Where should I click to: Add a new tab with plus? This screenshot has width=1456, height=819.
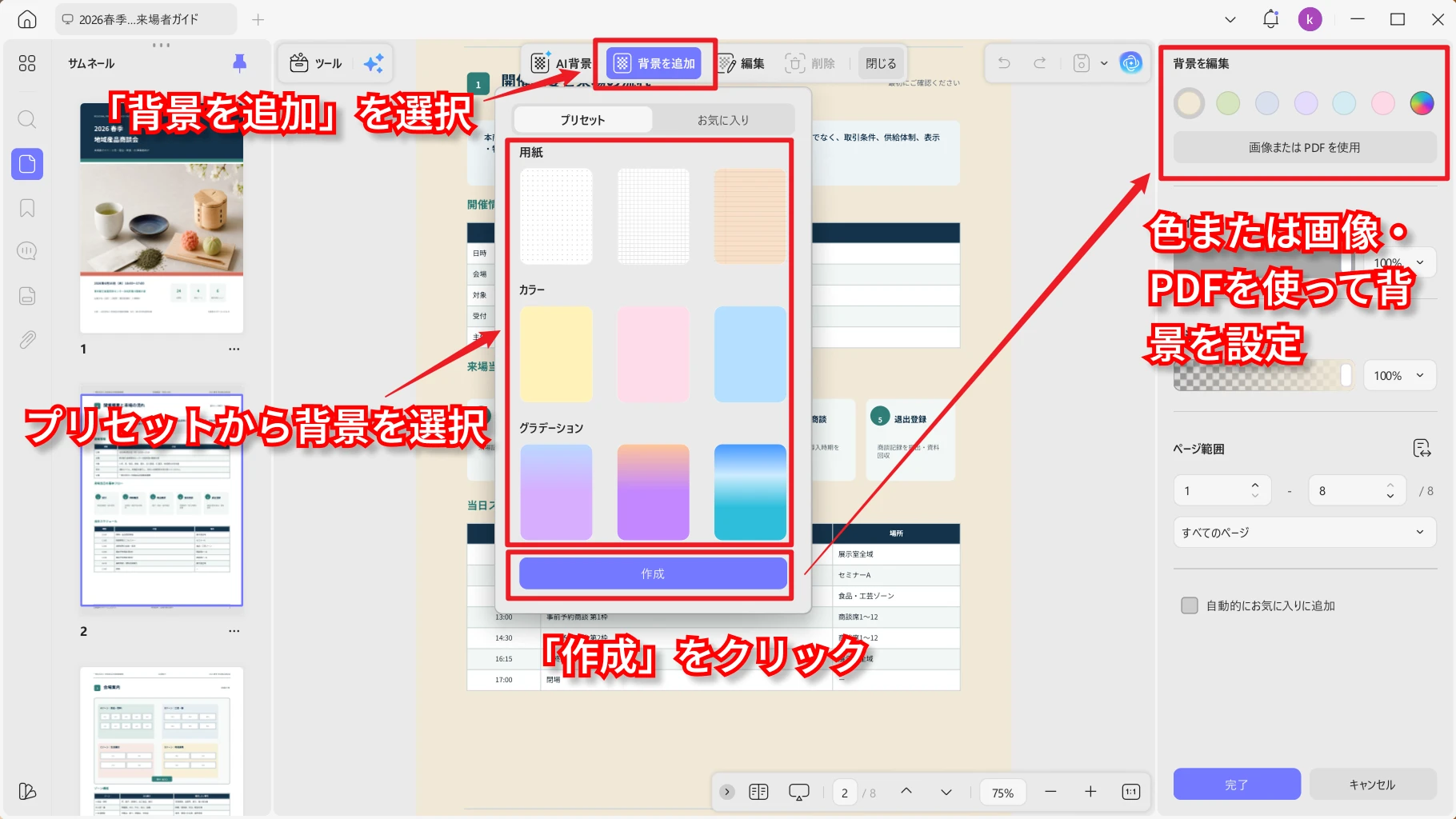258,19
